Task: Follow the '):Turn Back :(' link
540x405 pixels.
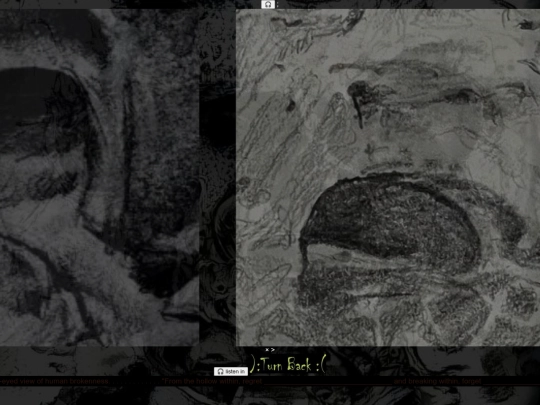Action: coord(288,364)
